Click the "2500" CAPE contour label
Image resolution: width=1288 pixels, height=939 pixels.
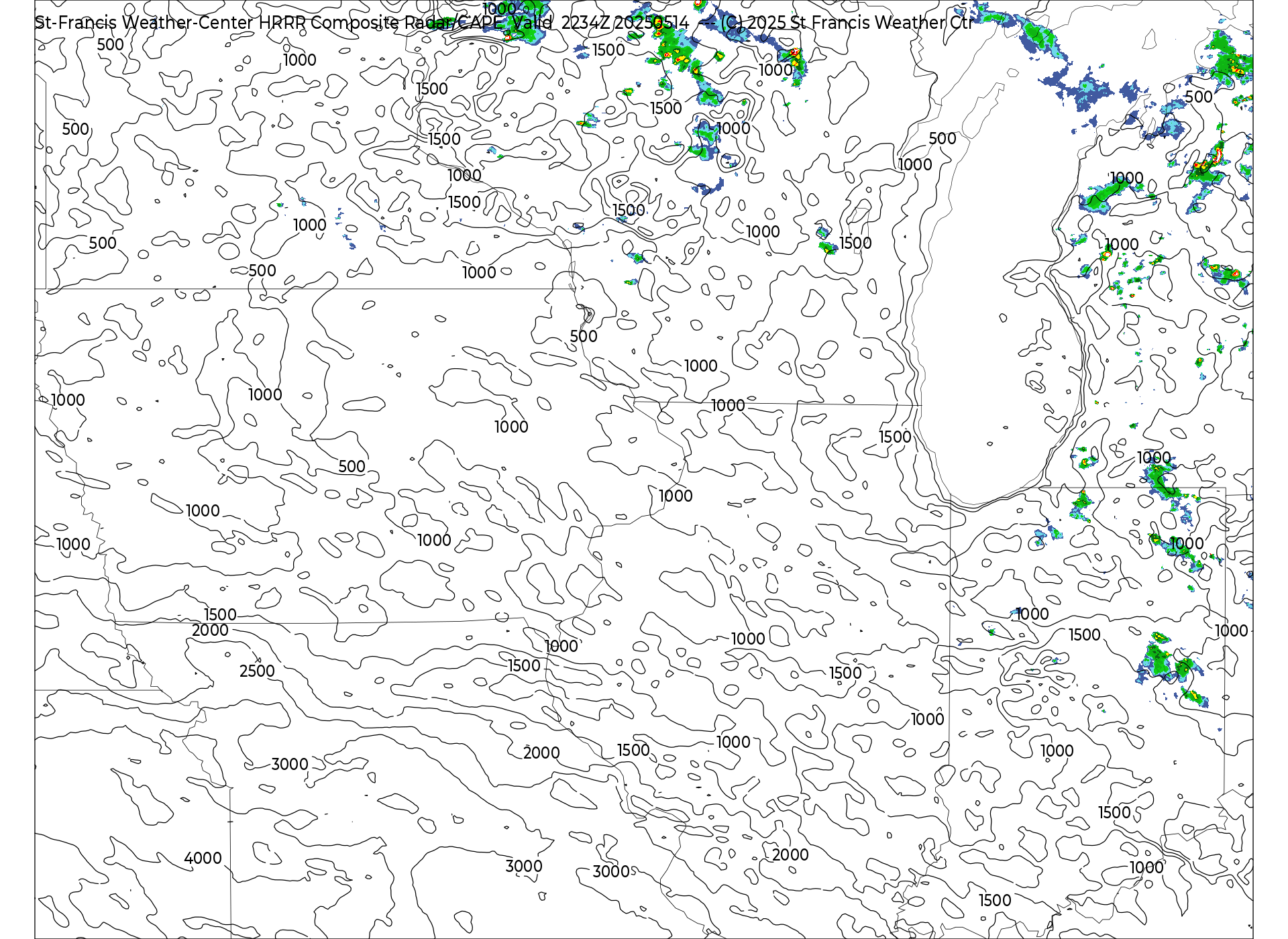(257, 671)
